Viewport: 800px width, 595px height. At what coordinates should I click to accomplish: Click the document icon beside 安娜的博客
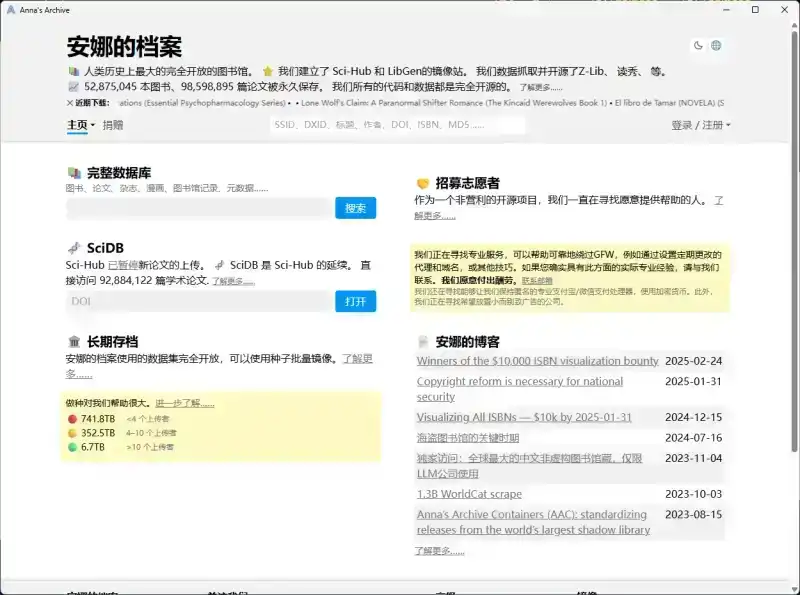click(x=423, y=341)
